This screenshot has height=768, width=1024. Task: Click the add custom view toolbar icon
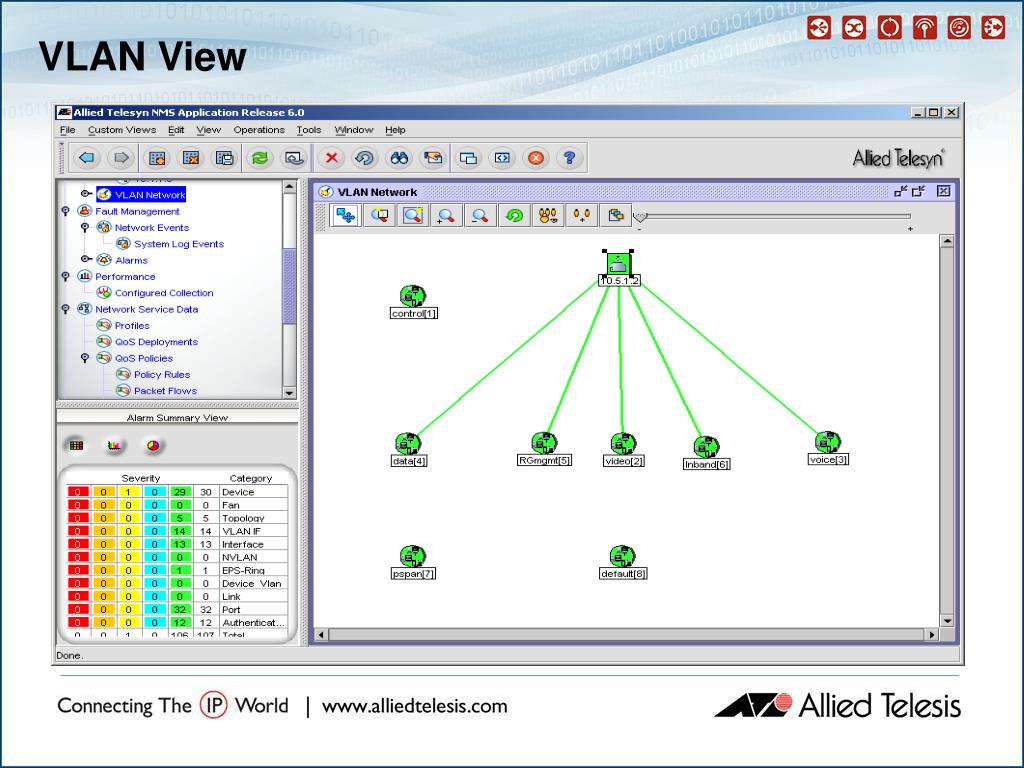(157, 158)
